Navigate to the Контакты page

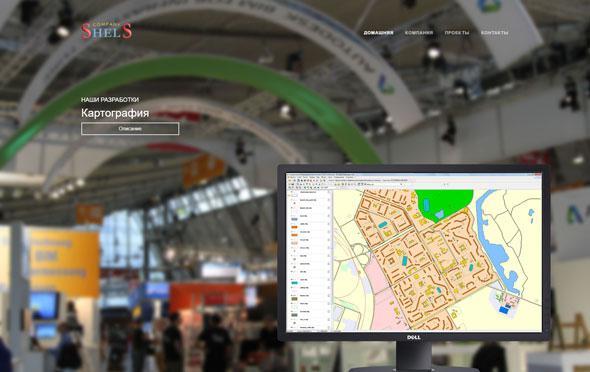point(494,33)
